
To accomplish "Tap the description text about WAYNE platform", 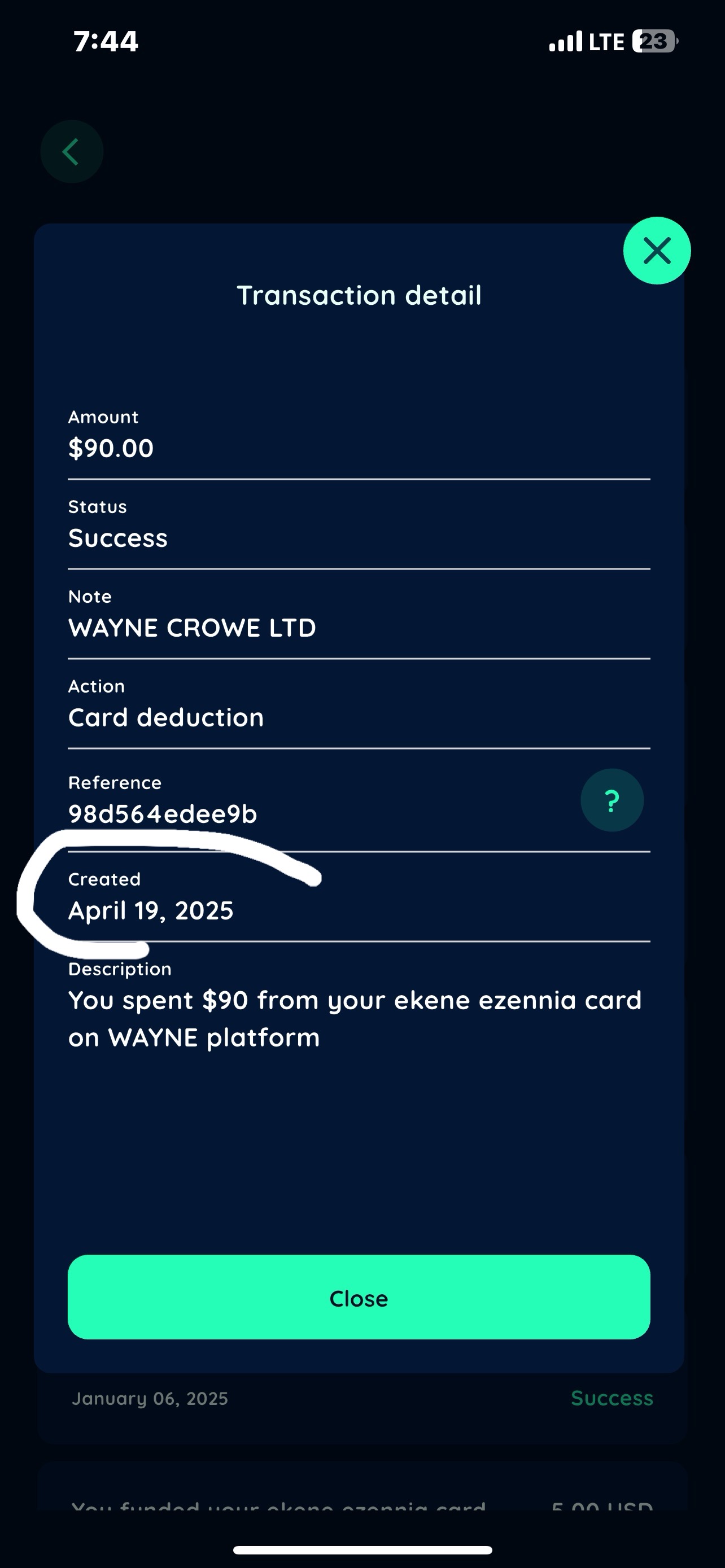I will [x=355, y=1018].
